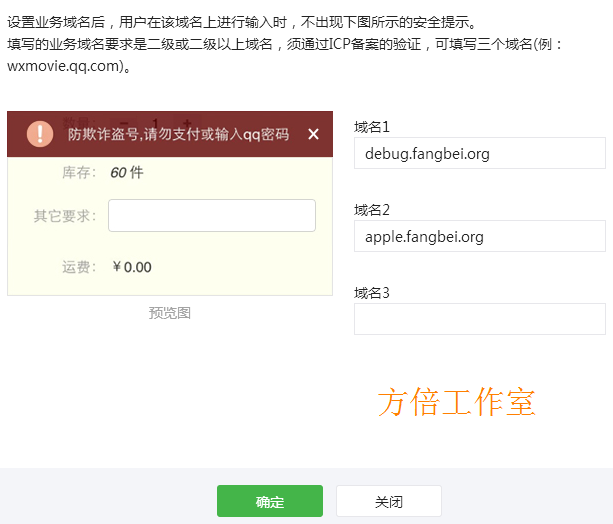The image size is (613, 524).
Task: Click the 运费 ¥0.00 shipping amount
Action: (132, 267)
